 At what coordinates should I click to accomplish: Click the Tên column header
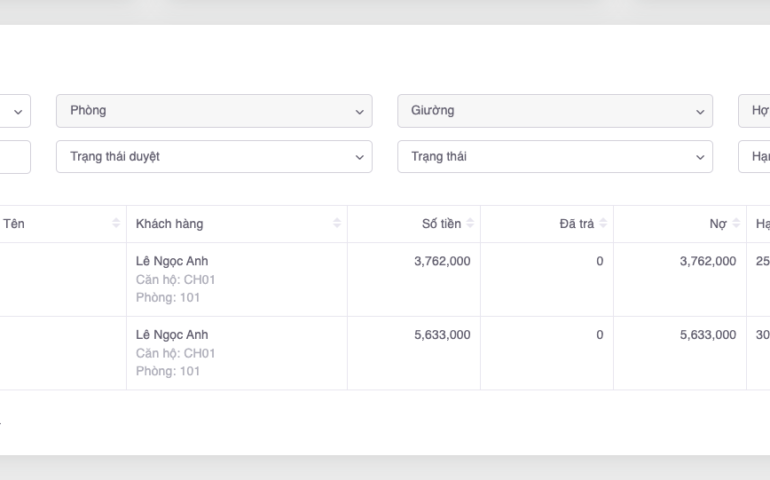14,224
